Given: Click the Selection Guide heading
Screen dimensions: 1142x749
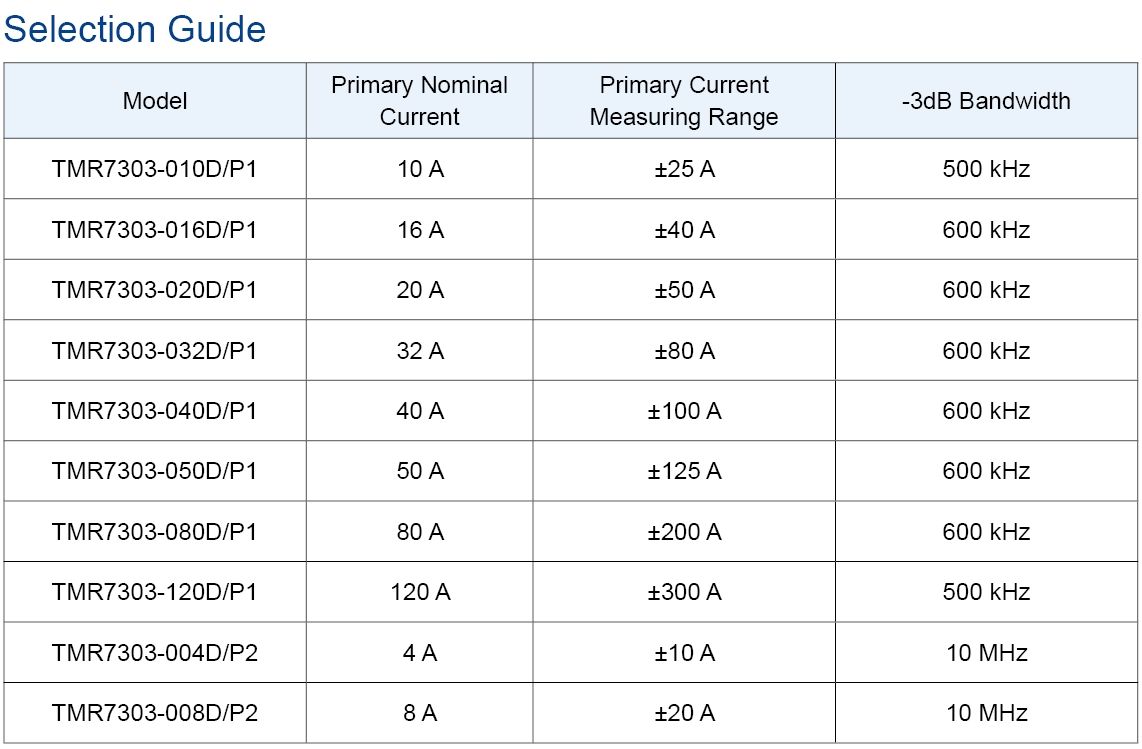Looking at the screenshot, I should pyautogui.click(x=135, y=29).
